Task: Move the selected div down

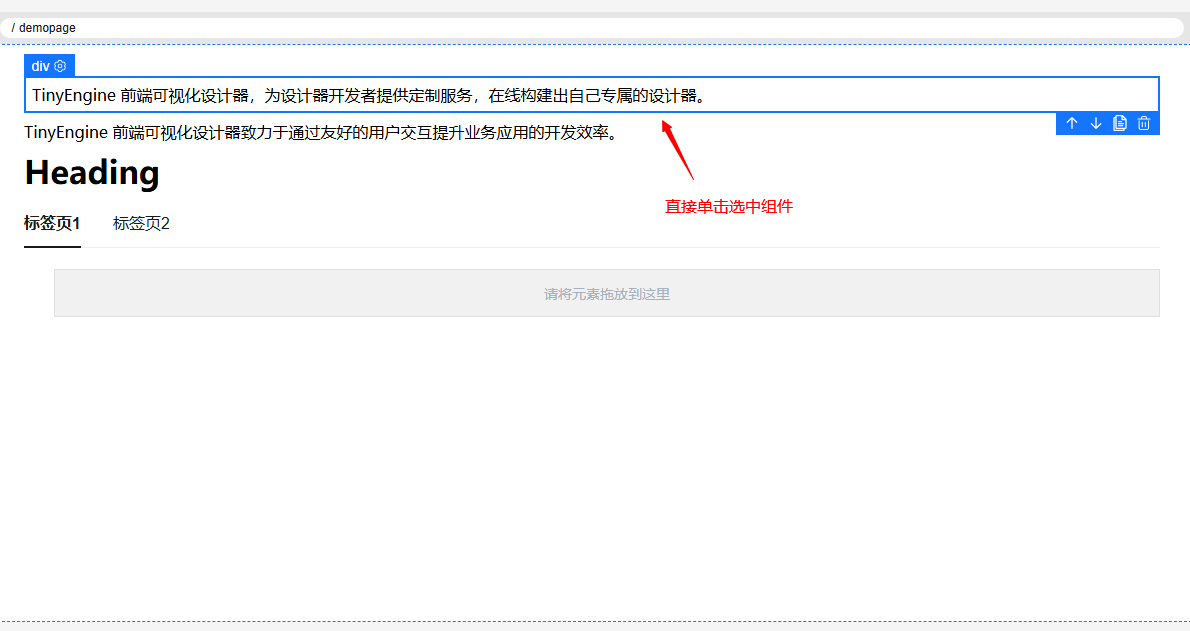Action: click(1096, 123)
